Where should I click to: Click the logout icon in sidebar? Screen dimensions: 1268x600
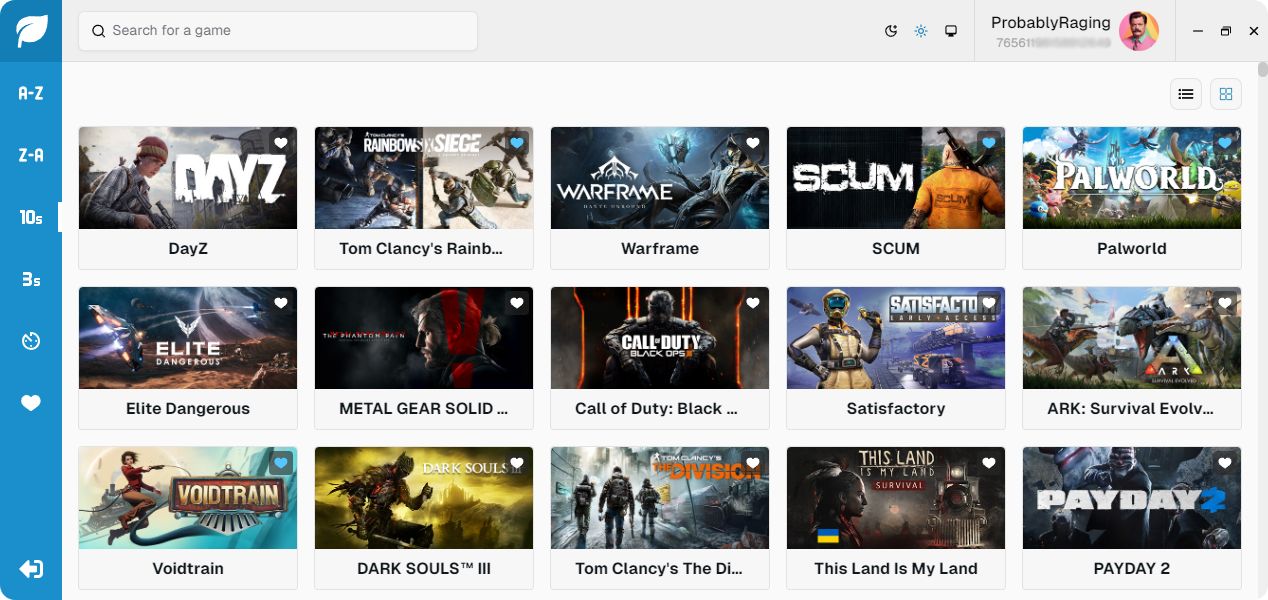point(31,569)
